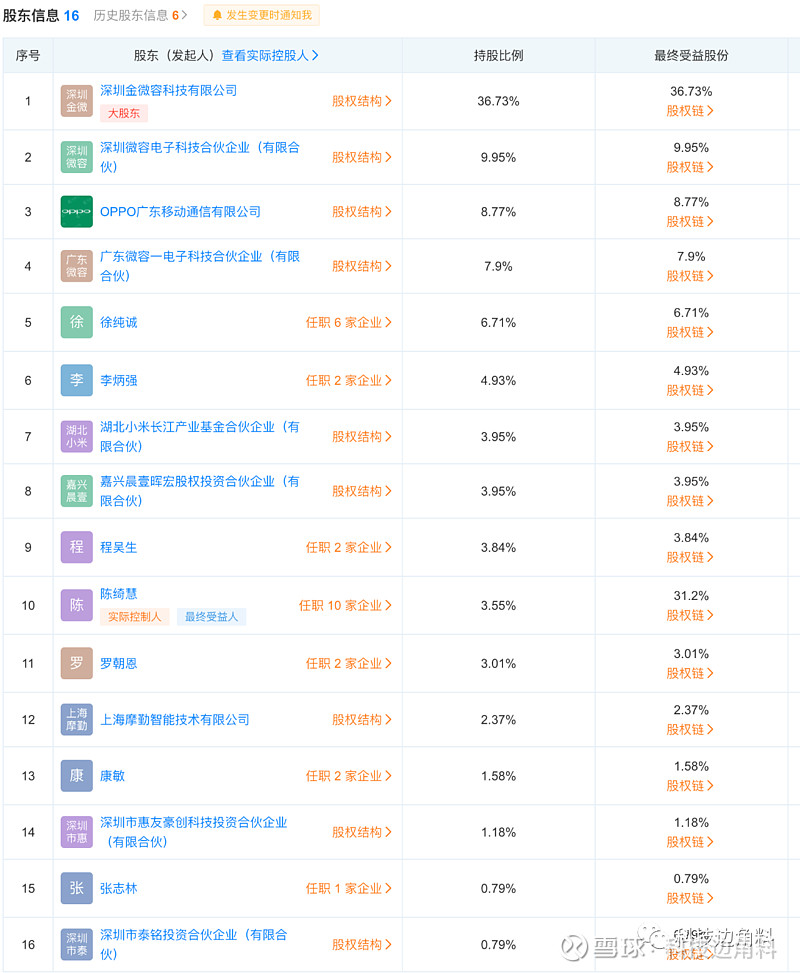Click the 徐 green avatar icon
This screenshot has height=973, width=800.
click(x=77, y=322)
